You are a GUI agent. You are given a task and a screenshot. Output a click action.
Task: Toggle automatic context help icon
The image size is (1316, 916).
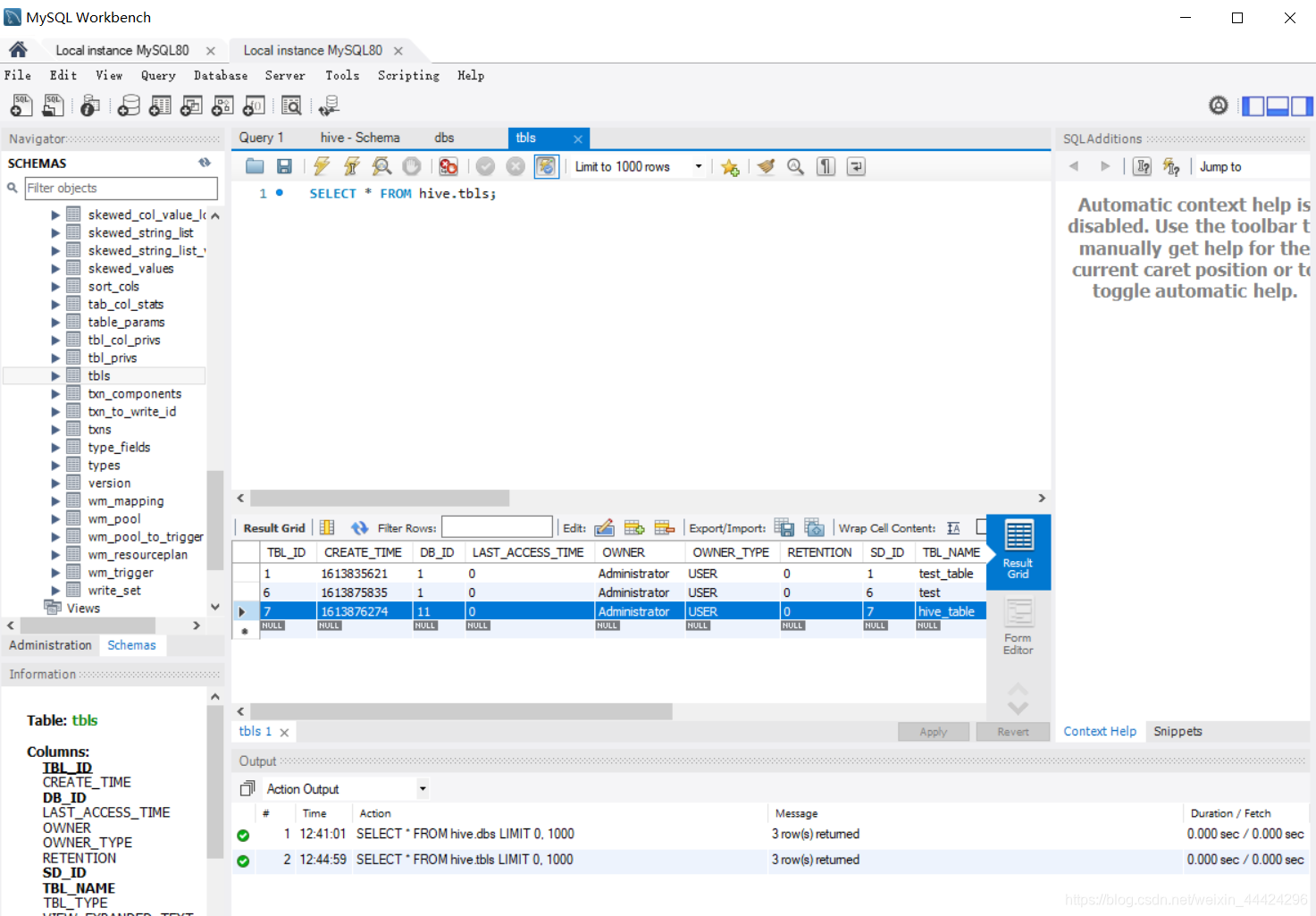coord(1171,167)
